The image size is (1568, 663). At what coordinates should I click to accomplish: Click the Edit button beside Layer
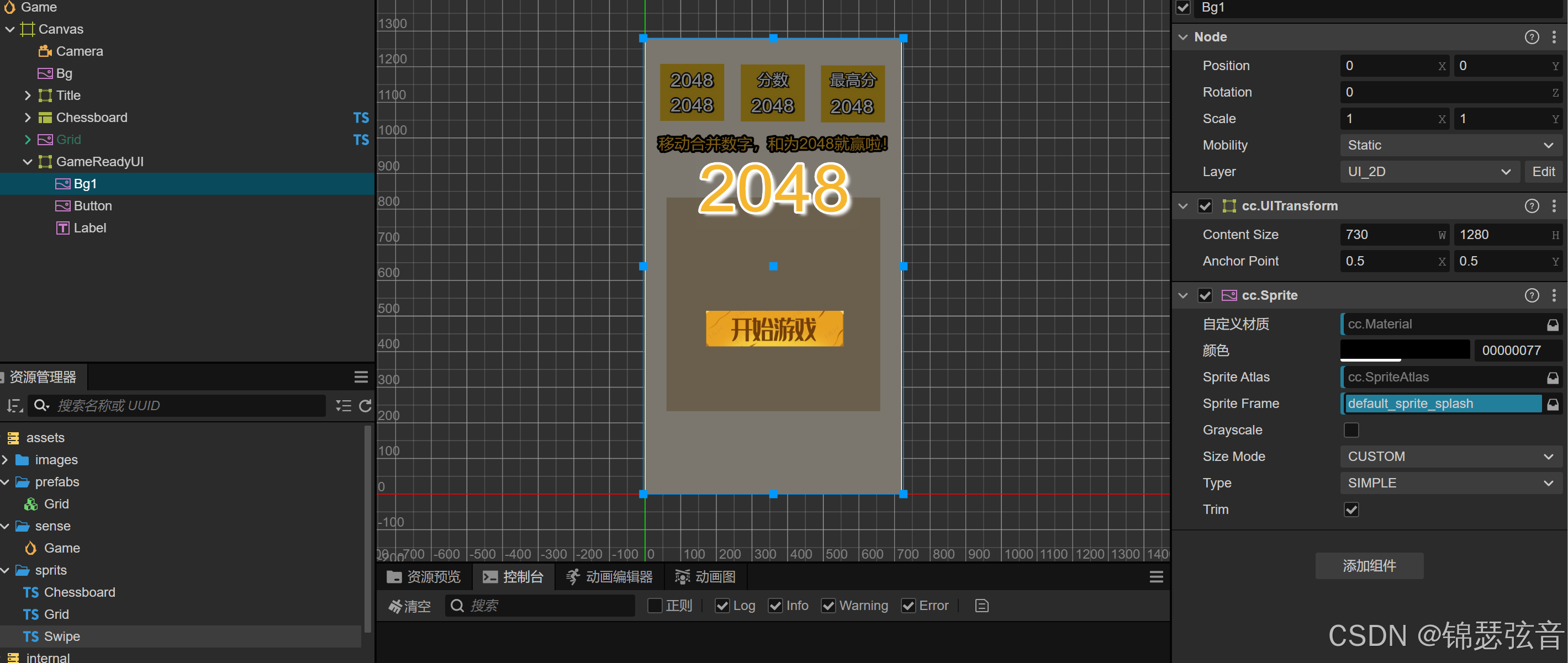[1543, 172]
